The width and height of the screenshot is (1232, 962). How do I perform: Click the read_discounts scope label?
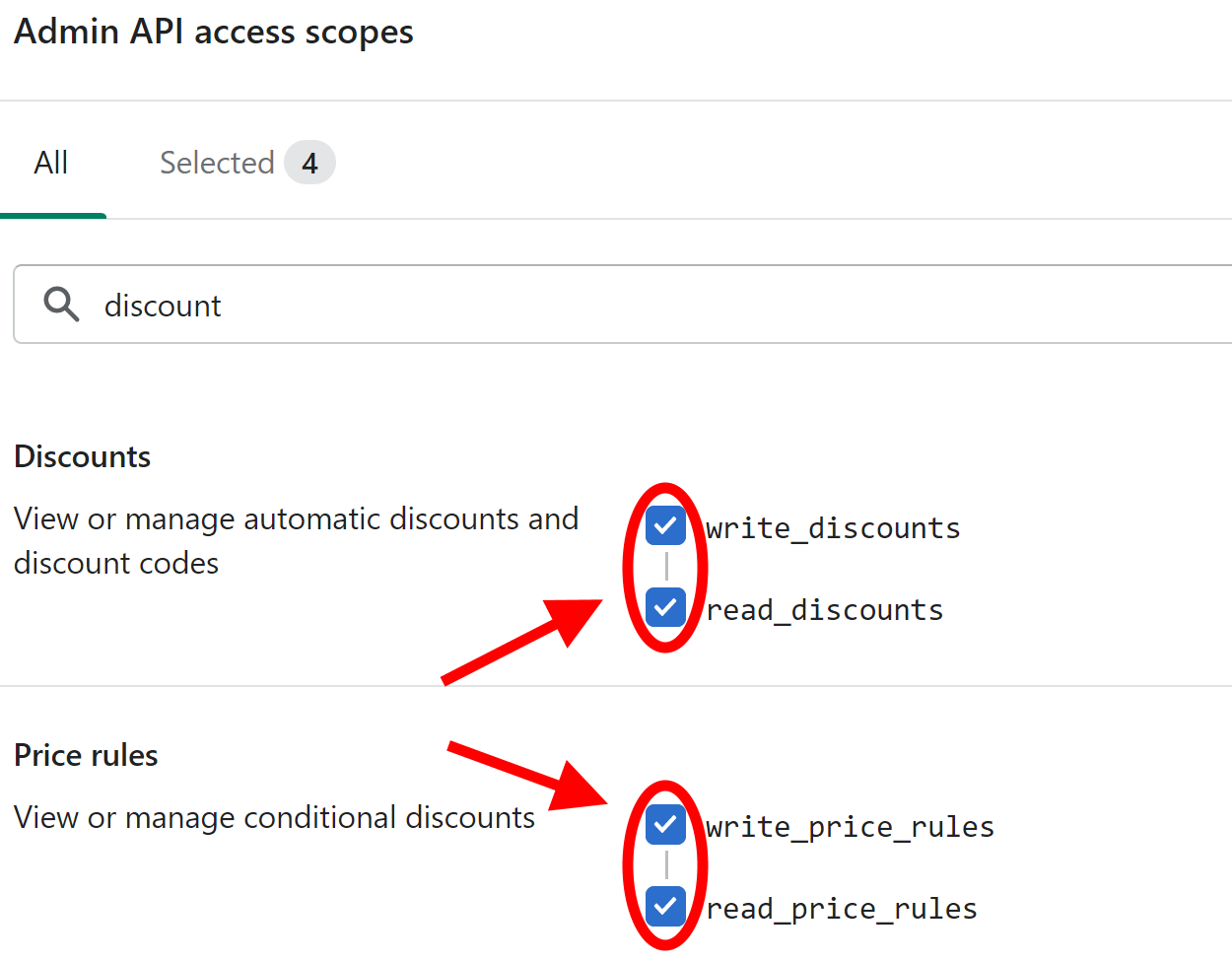[825, 610]
